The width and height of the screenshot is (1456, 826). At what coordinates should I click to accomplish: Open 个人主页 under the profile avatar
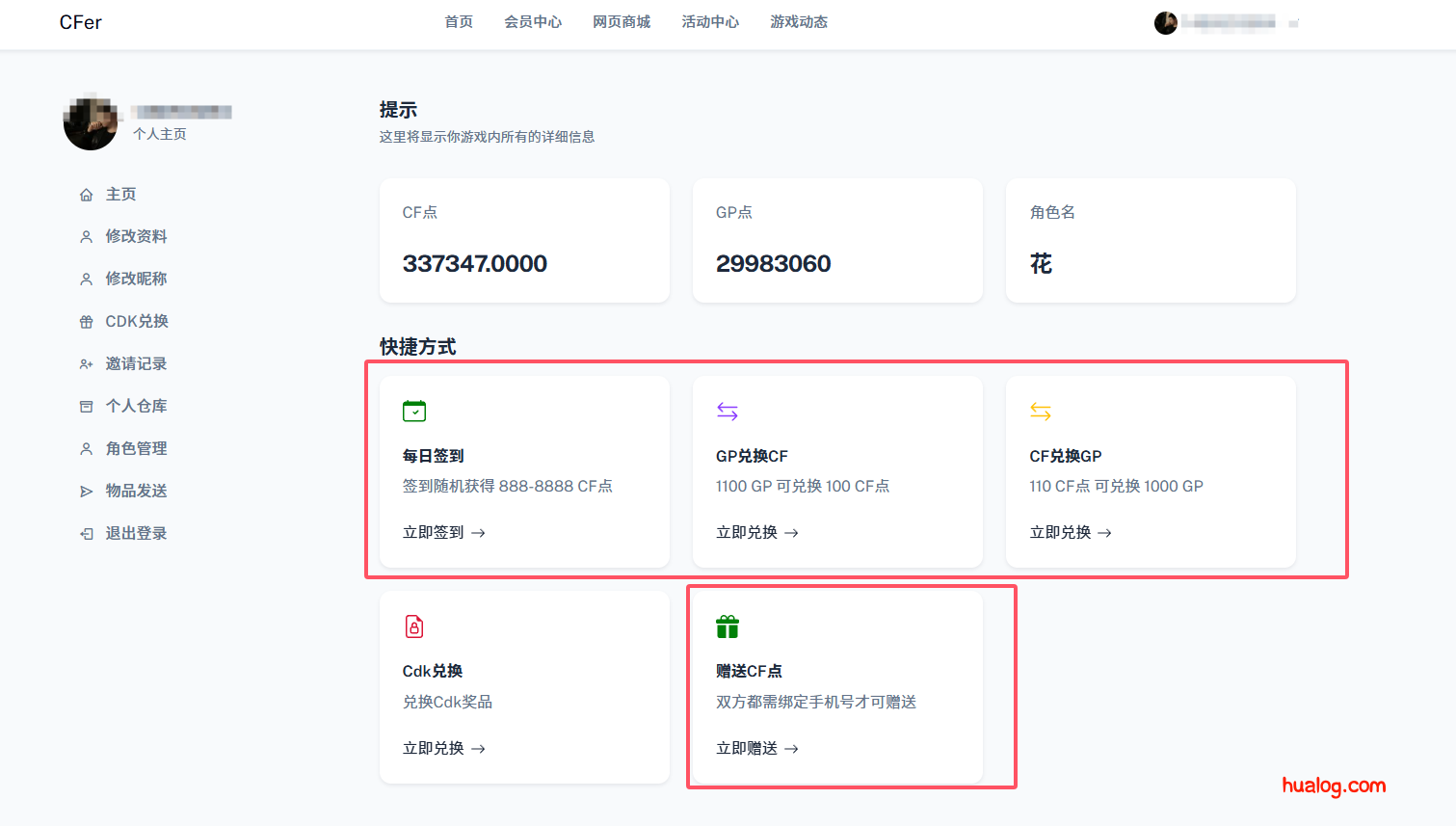coord(160,134)
